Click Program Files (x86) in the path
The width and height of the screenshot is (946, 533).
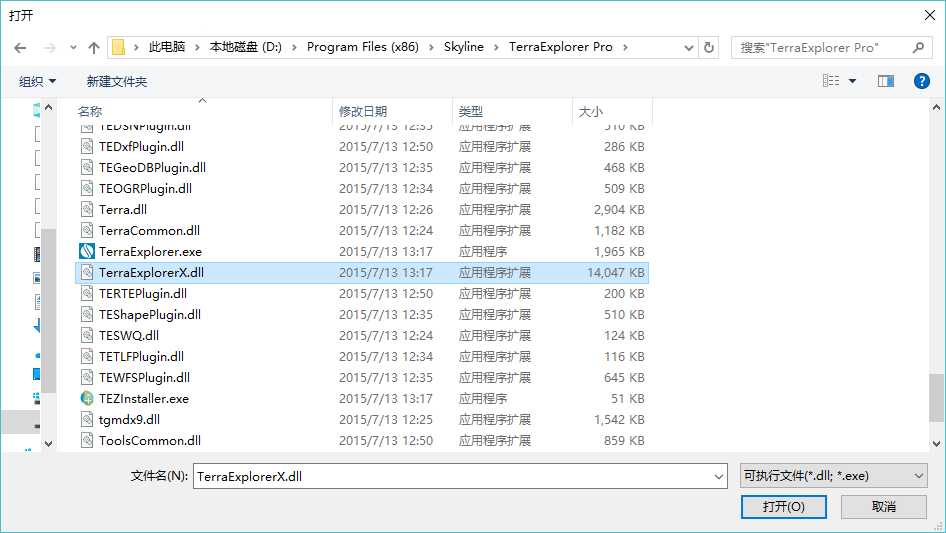tap(363, 47)
